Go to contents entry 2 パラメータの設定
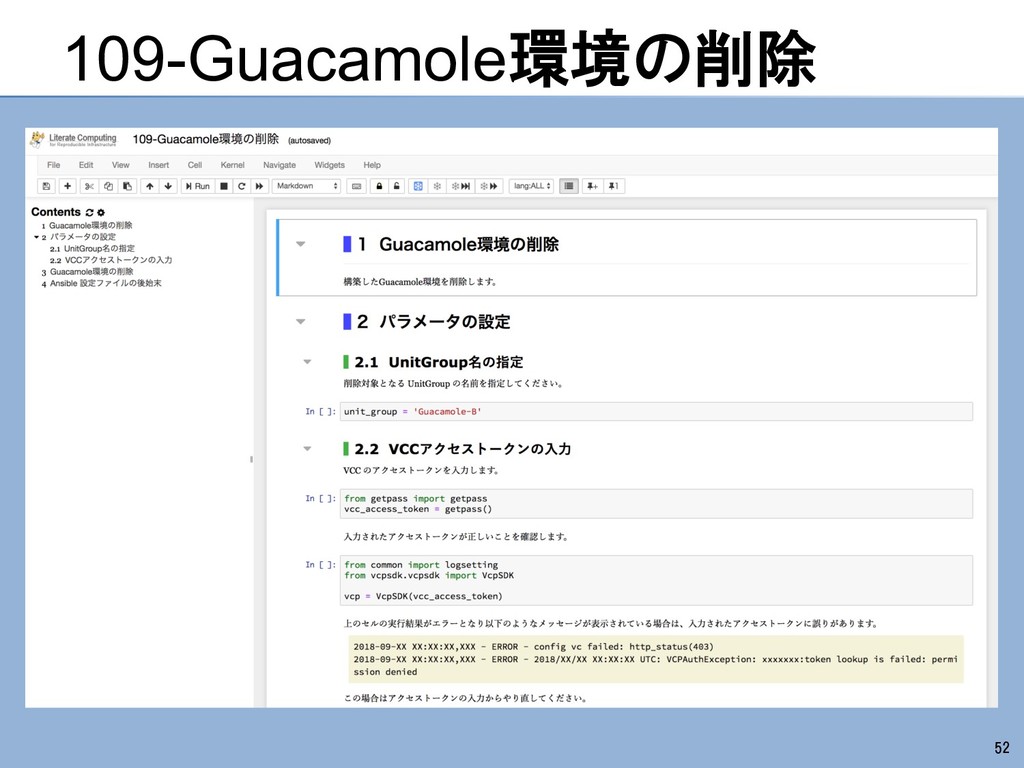The image size is (1024, 768). pyautogui.click(x=78, y=237)
